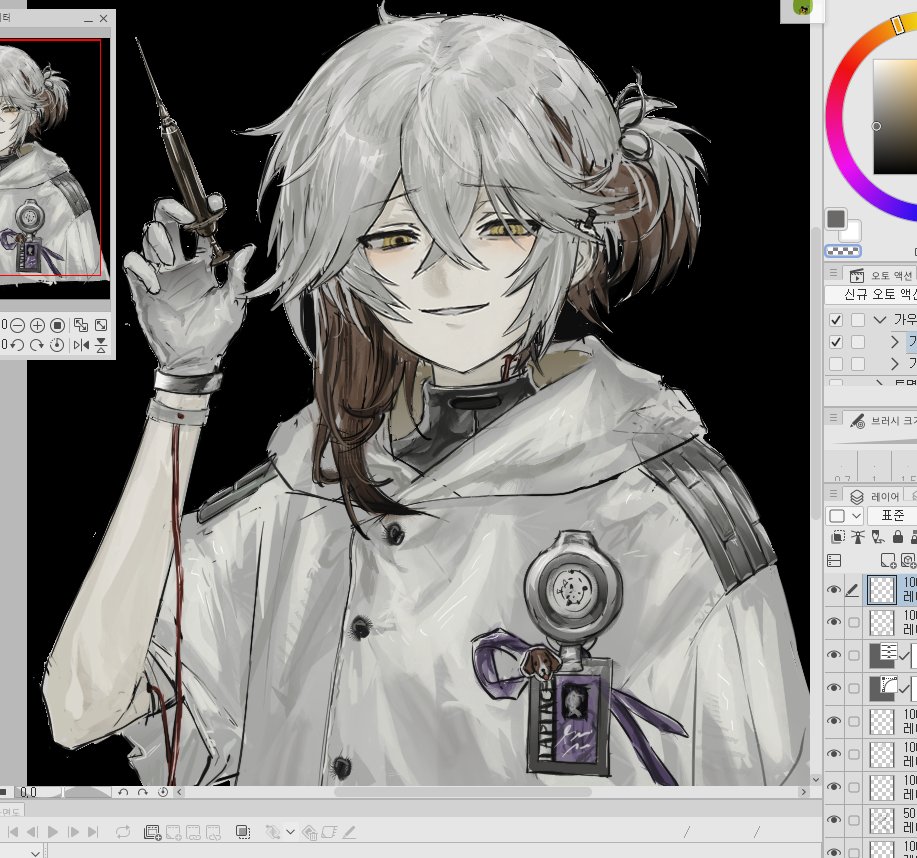This screenshot has width=917, height=858.
Task: Open dropdown arrow beside timeline keyframe icon
Action: point(290,832)
